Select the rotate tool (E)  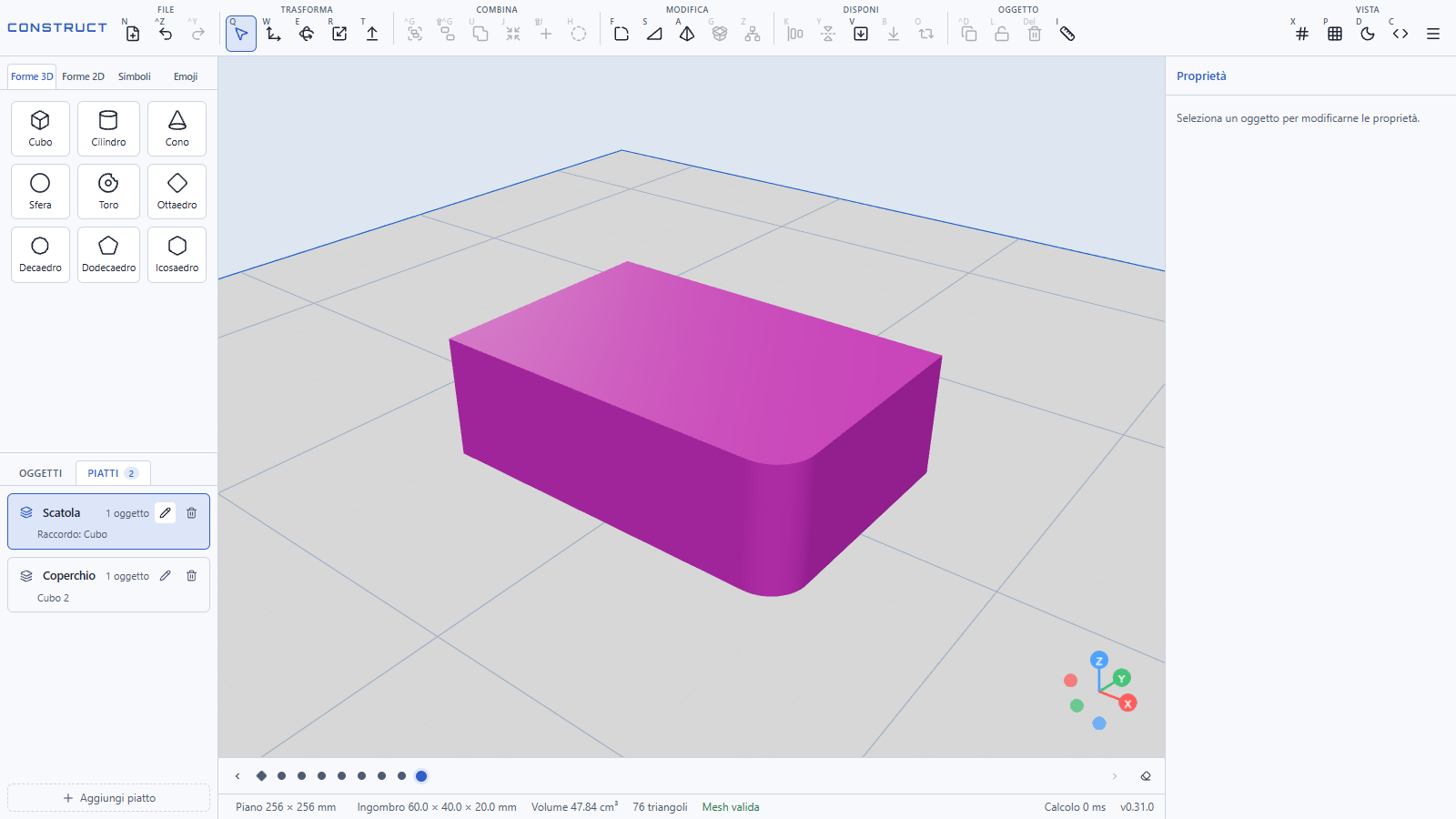[x=307, y=34]
